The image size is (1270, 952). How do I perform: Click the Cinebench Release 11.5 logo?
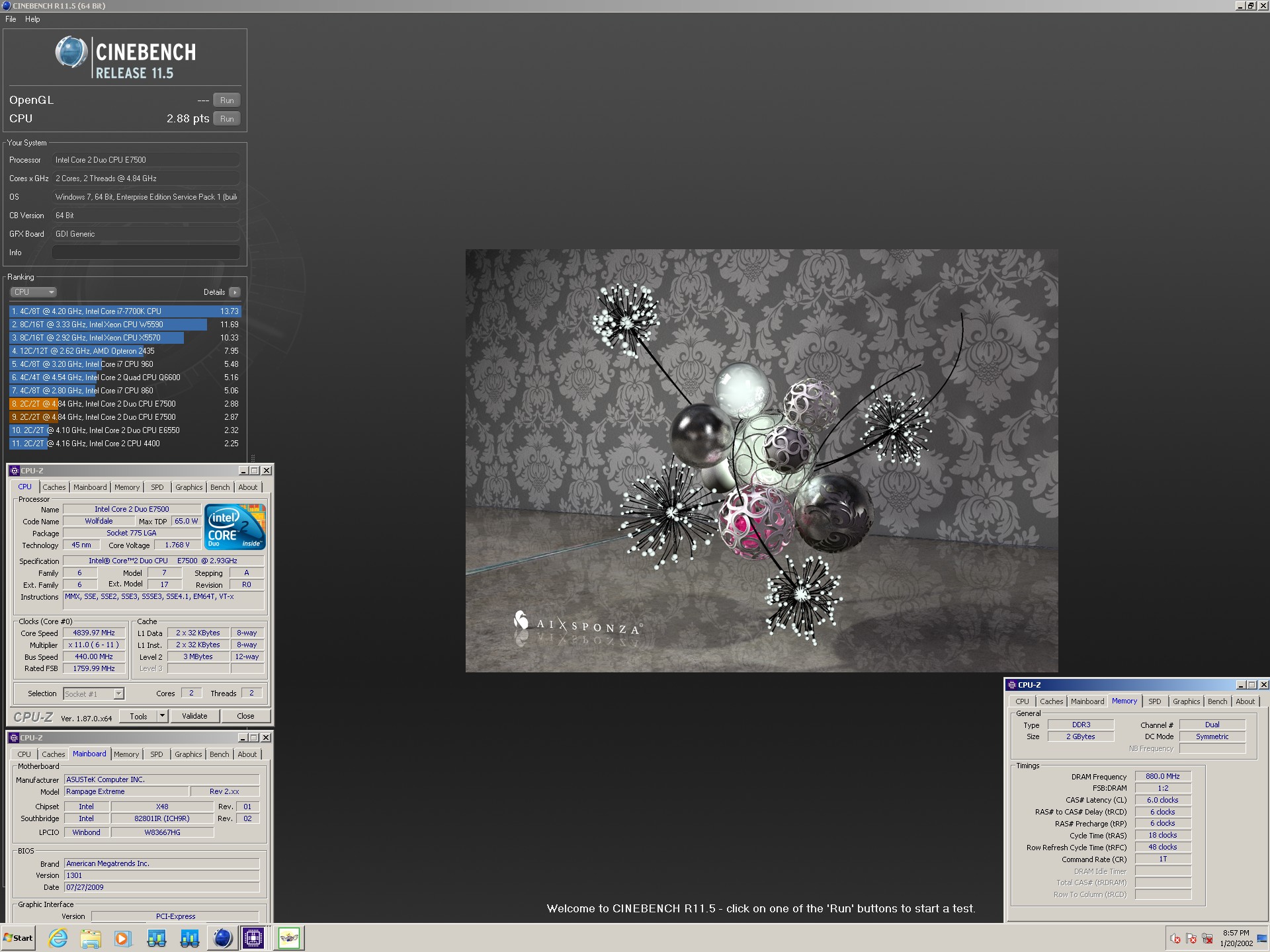point(126,58)
